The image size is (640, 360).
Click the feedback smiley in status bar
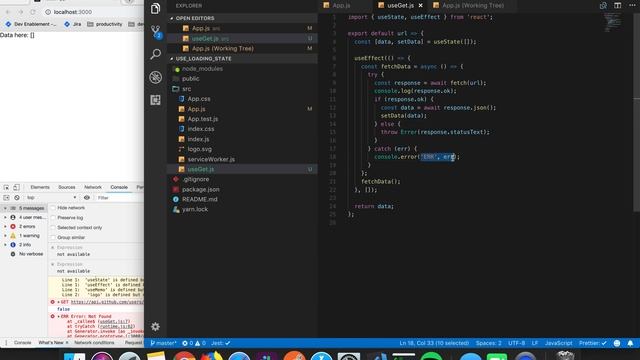click(617, 343)
